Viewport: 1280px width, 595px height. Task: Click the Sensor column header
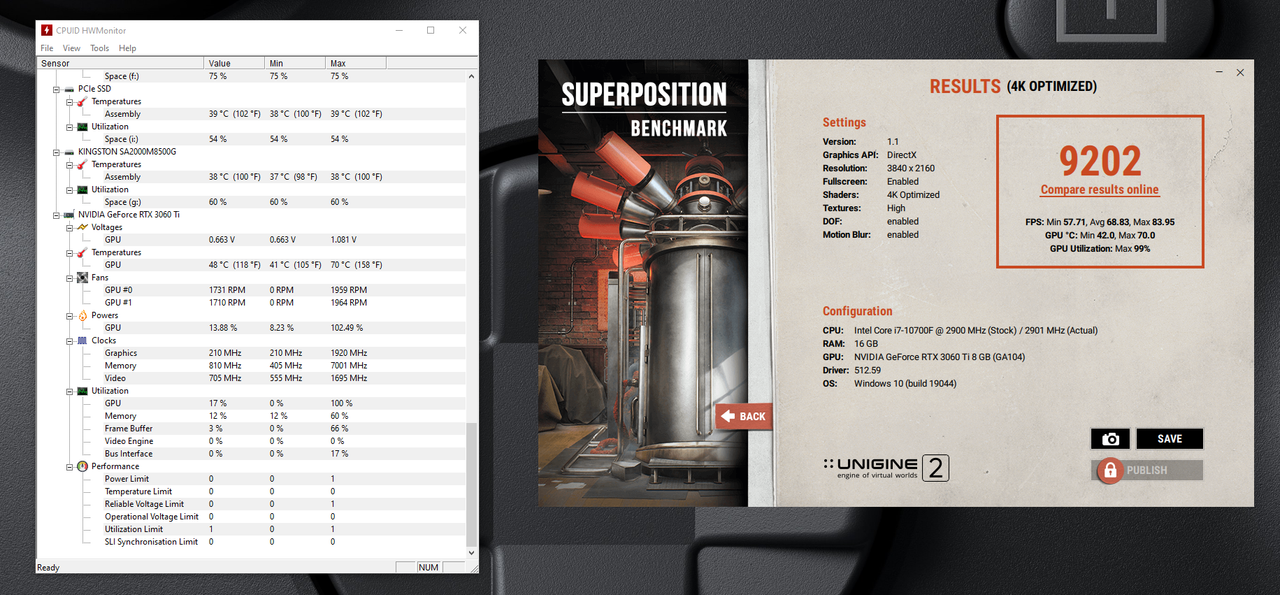(120, 63)
